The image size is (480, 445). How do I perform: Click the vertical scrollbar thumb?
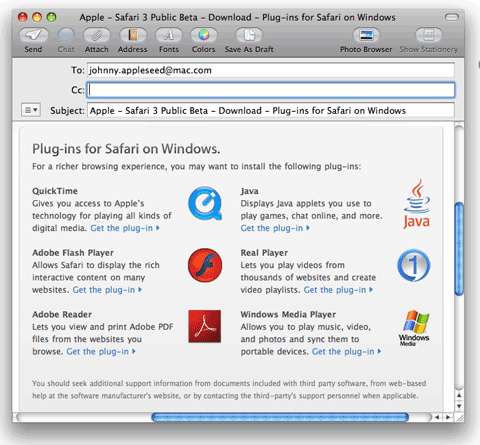[x=459, y=249]
